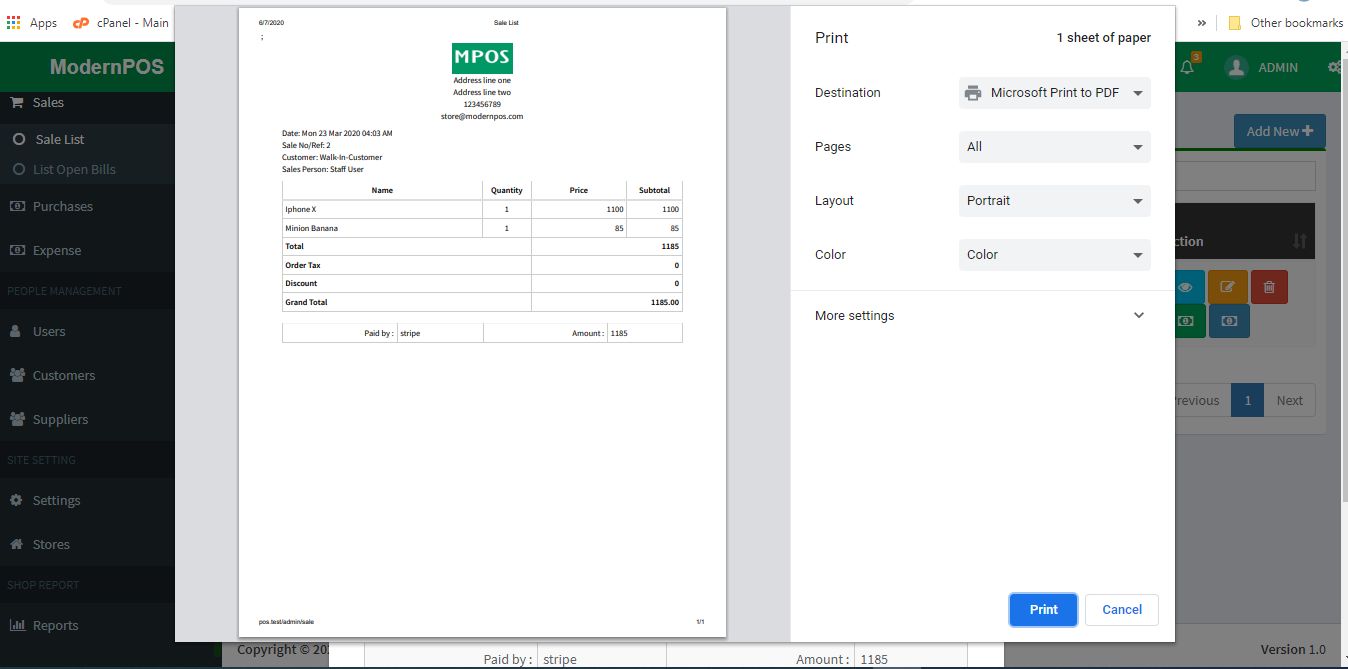Screen dimensions: 1348x669
Task: Open the Destination dropdown
Action: pos(1054,93)
